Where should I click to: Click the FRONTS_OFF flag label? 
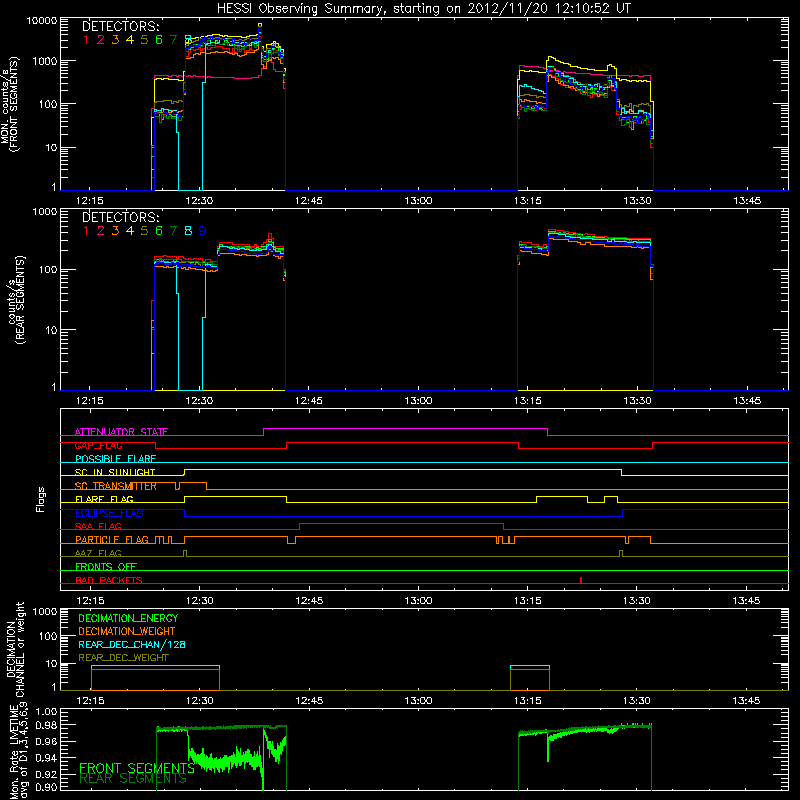(x=106, y=566)
